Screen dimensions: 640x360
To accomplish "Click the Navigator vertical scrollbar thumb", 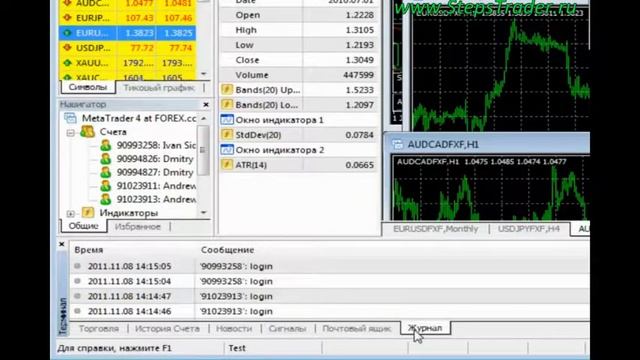I will 203,150.
